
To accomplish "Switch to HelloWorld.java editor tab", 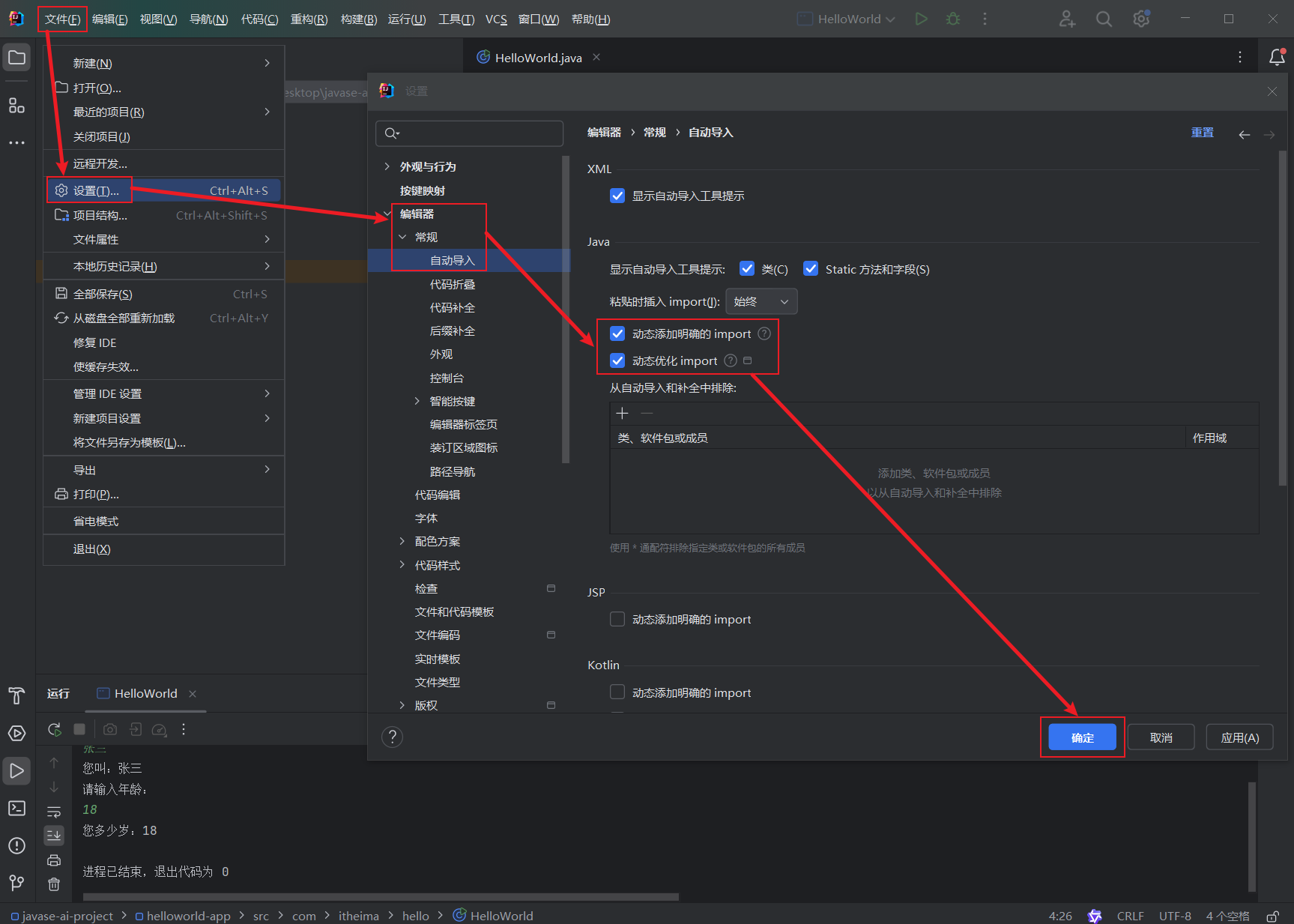I will [x=538, y=58].
